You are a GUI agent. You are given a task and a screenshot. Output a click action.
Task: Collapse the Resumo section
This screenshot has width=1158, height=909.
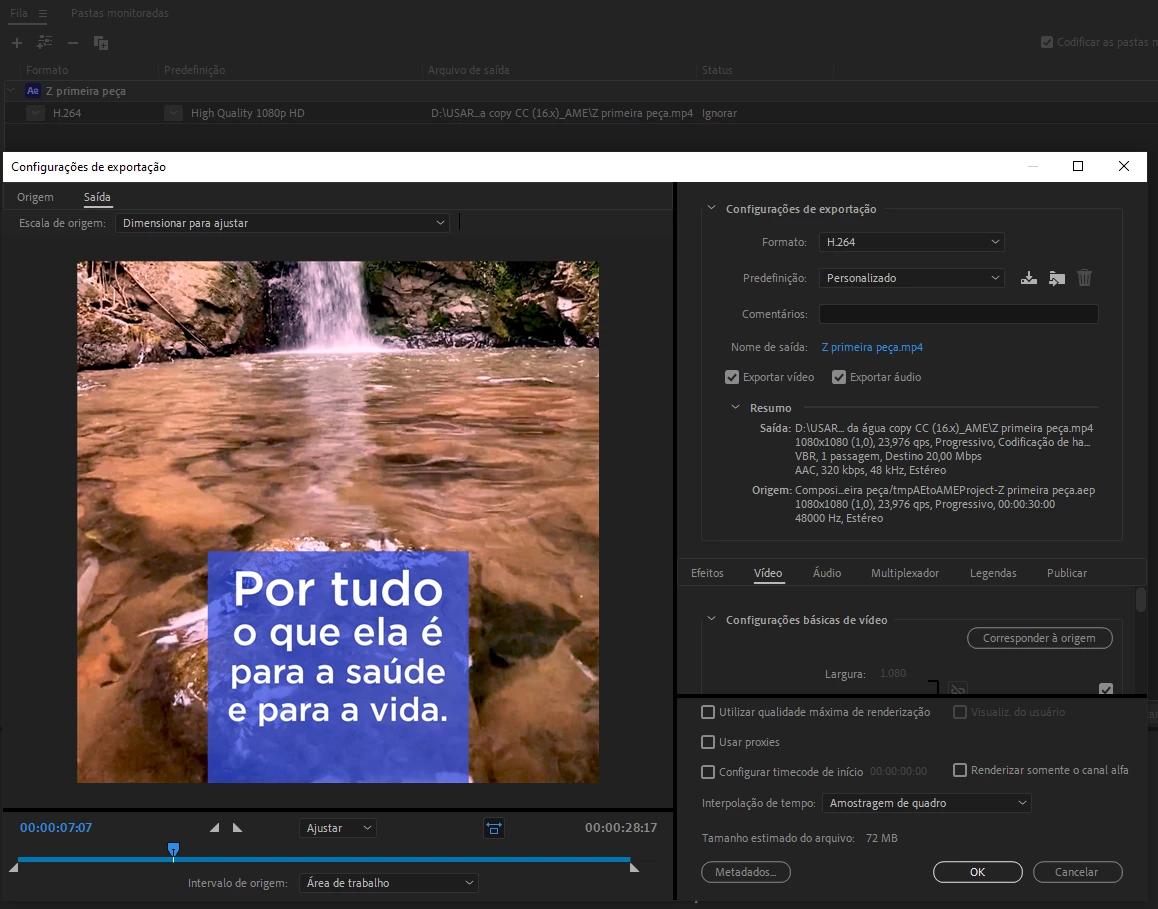coord(735,407)
